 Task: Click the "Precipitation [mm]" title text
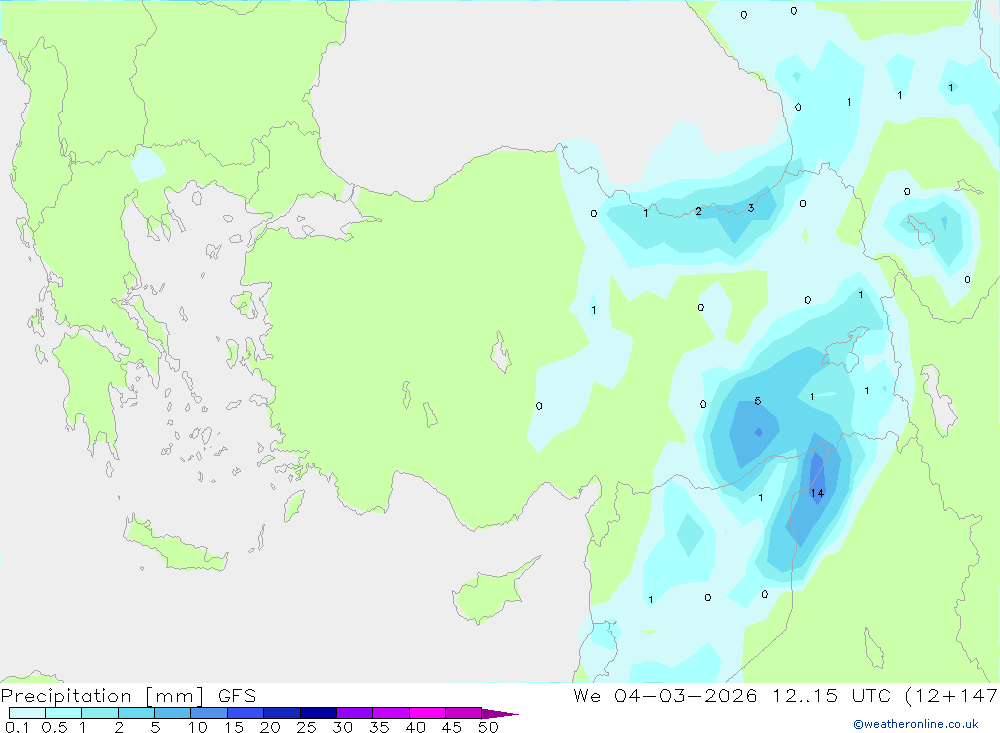[102, 696]
